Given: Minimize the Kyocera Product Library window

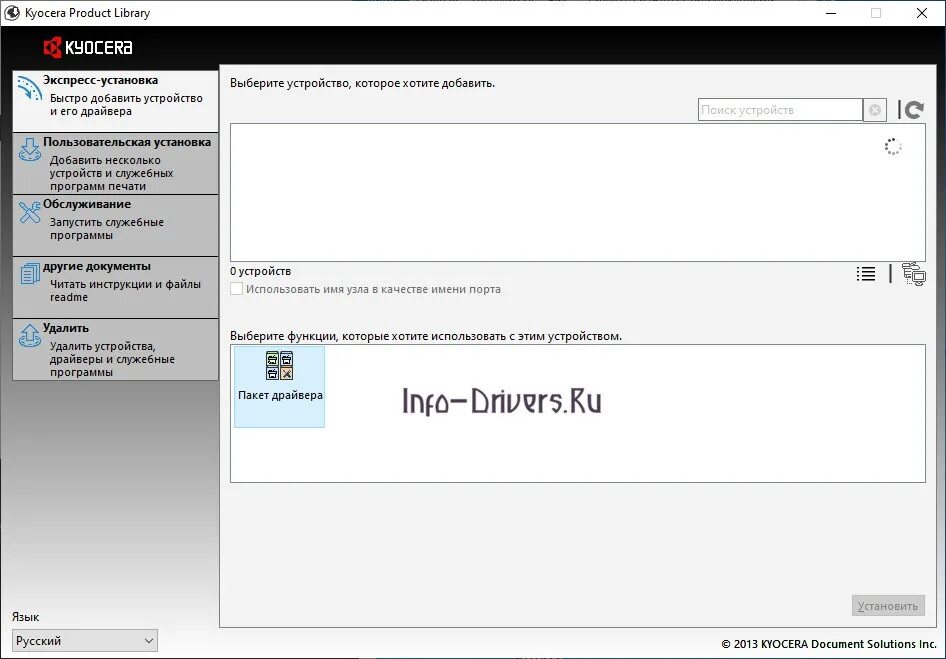Looking at the screenshot, I should (x=831, y=13).
